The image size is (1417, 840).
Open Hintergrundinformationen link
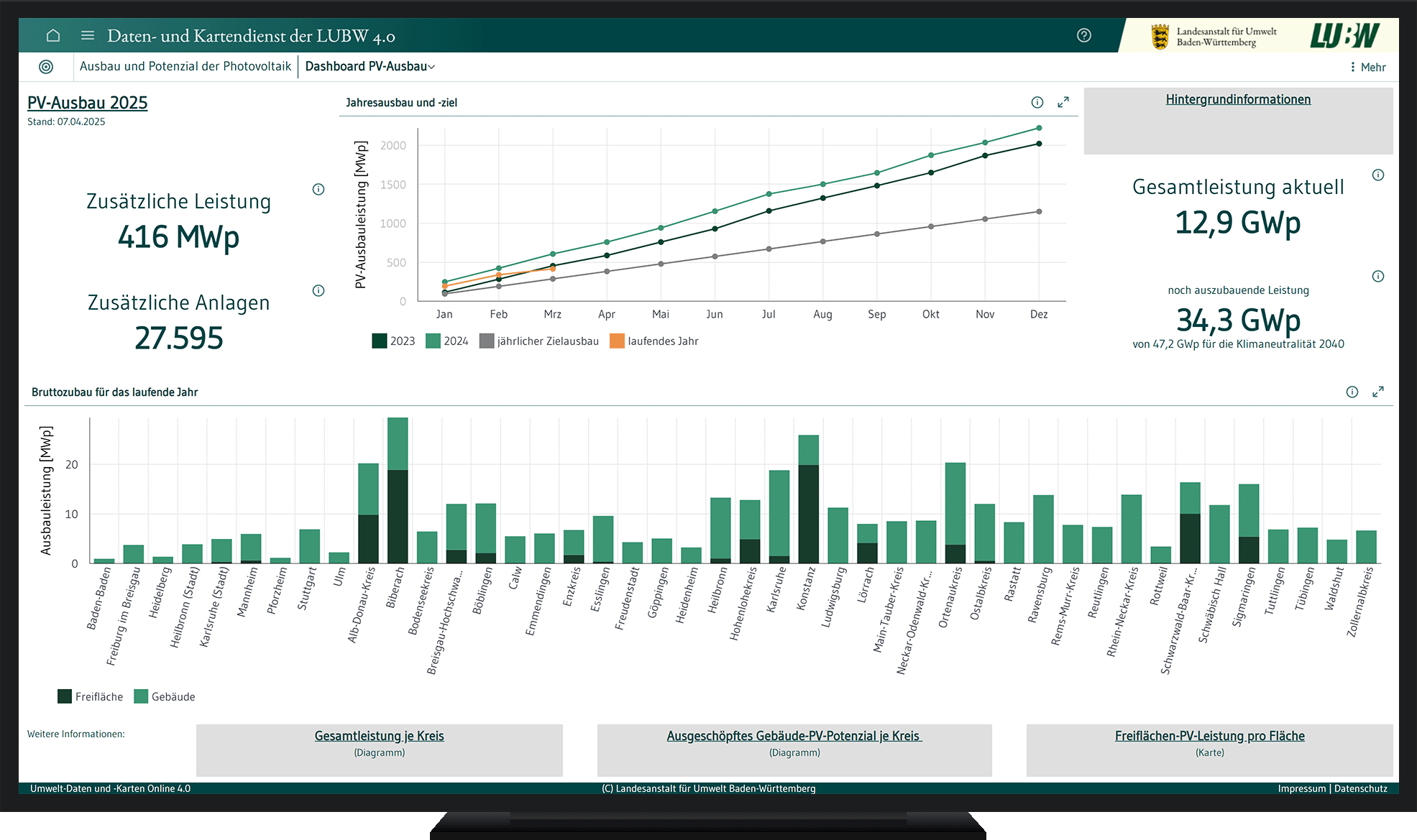pos(1237,100)
